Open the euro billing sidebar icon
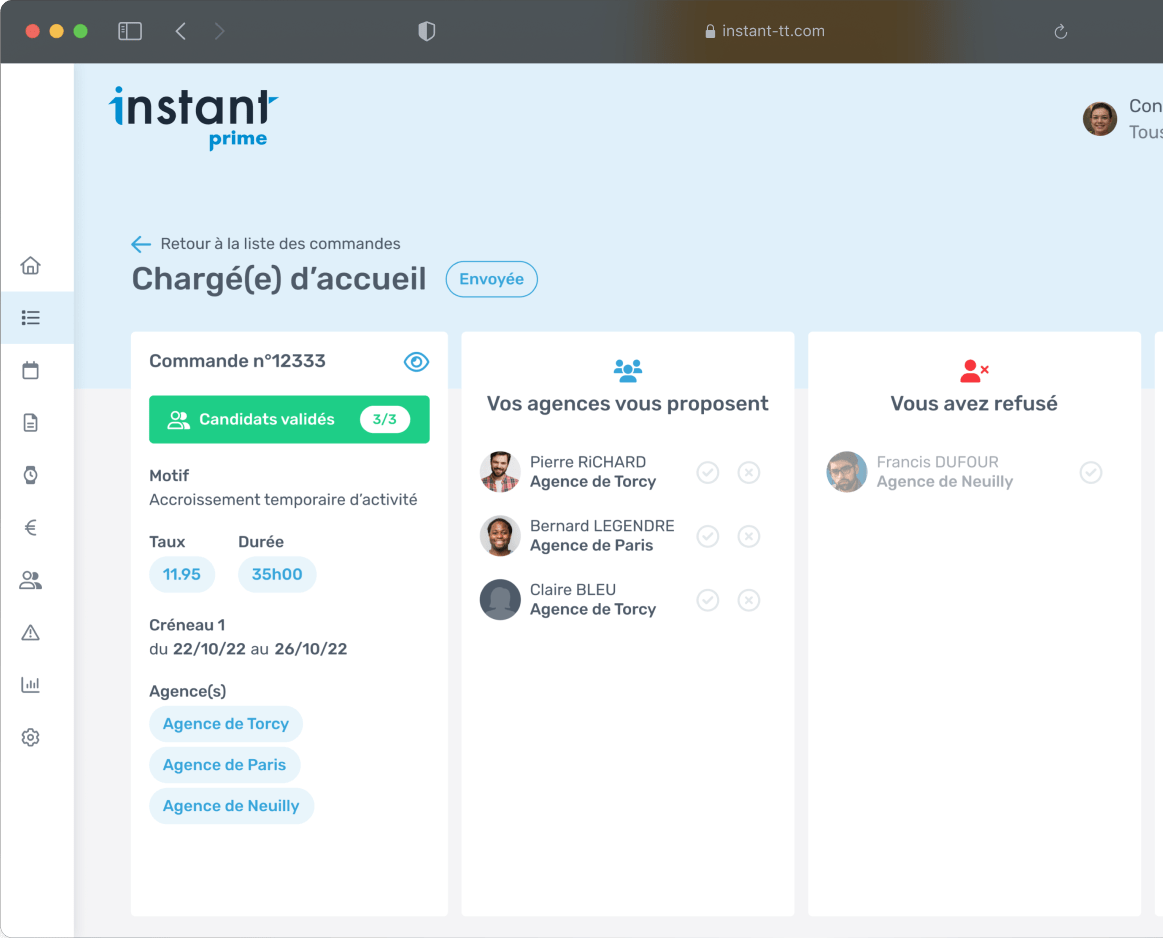 tap(31, 528)
